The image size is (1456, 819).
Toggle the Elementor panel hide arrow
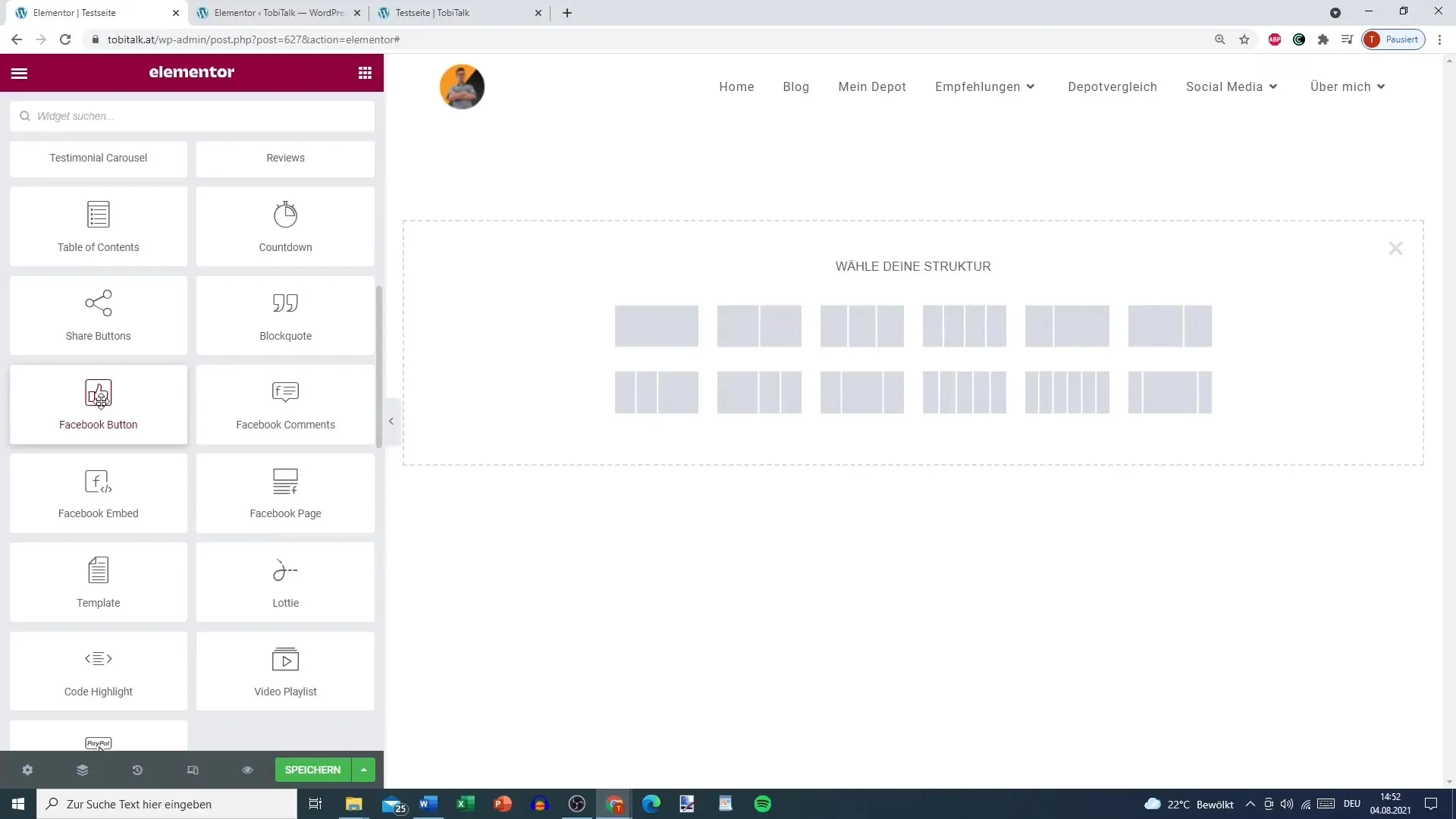pos(391,421)
